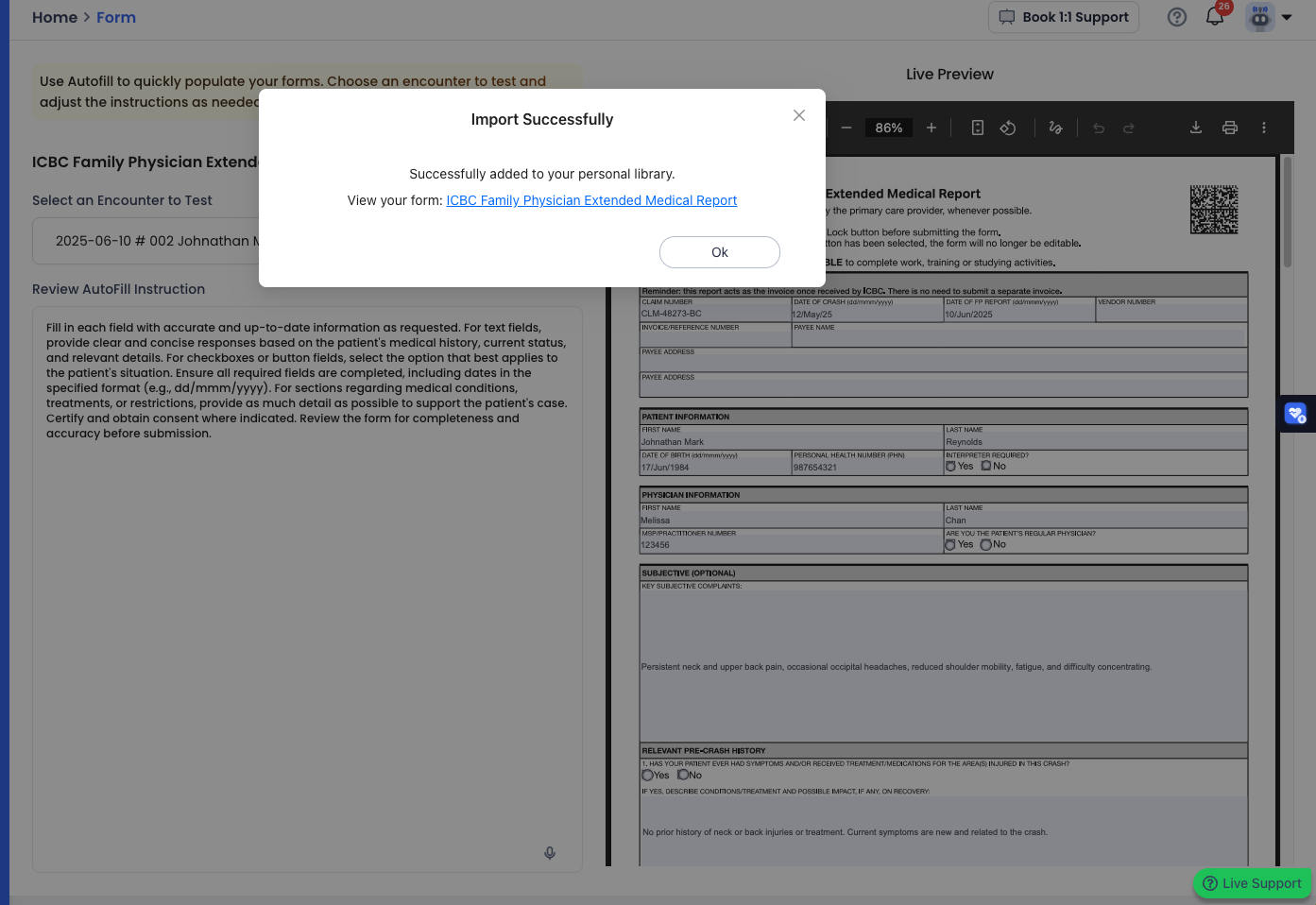Print the PDF form
This screenshot has height=905, width=1316.
(x=1230, y=128)
